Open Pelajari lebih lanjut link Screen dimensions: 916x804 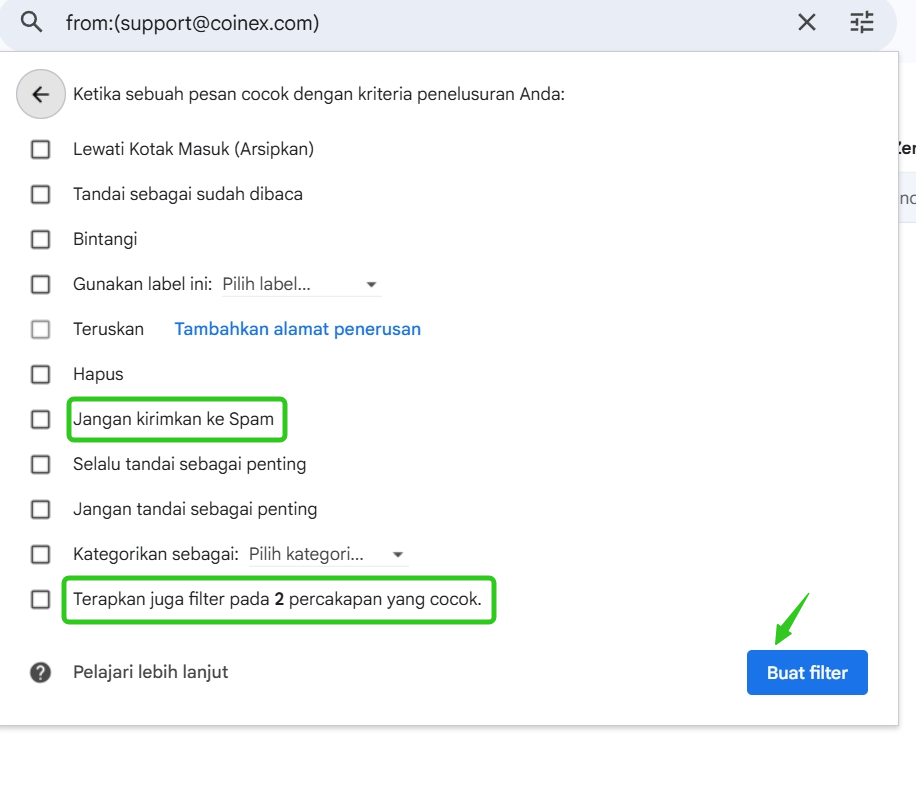pos(150,672)
